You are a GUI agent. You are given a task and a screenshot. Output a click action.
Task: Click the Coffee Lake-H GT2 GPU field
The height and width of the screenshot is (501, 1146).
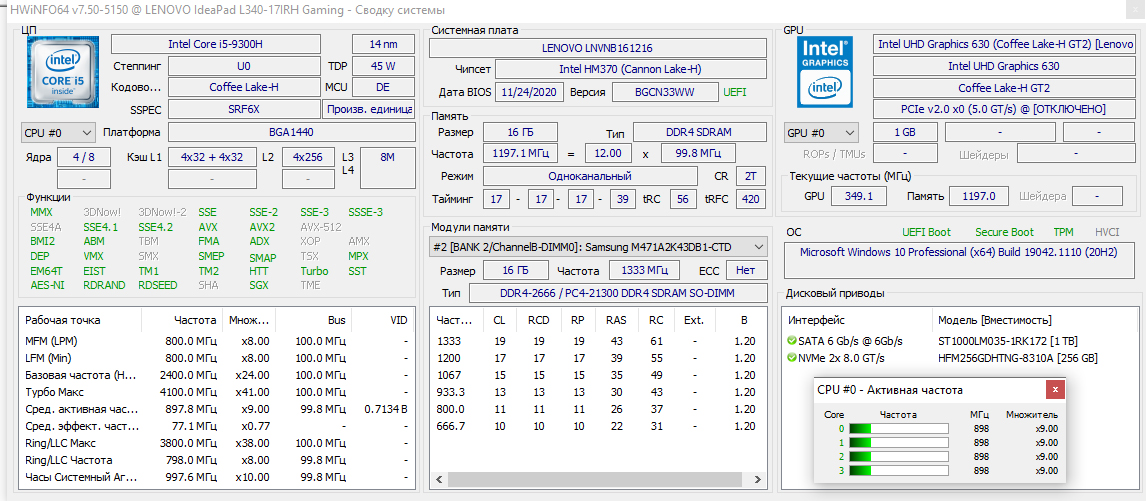1003,88
